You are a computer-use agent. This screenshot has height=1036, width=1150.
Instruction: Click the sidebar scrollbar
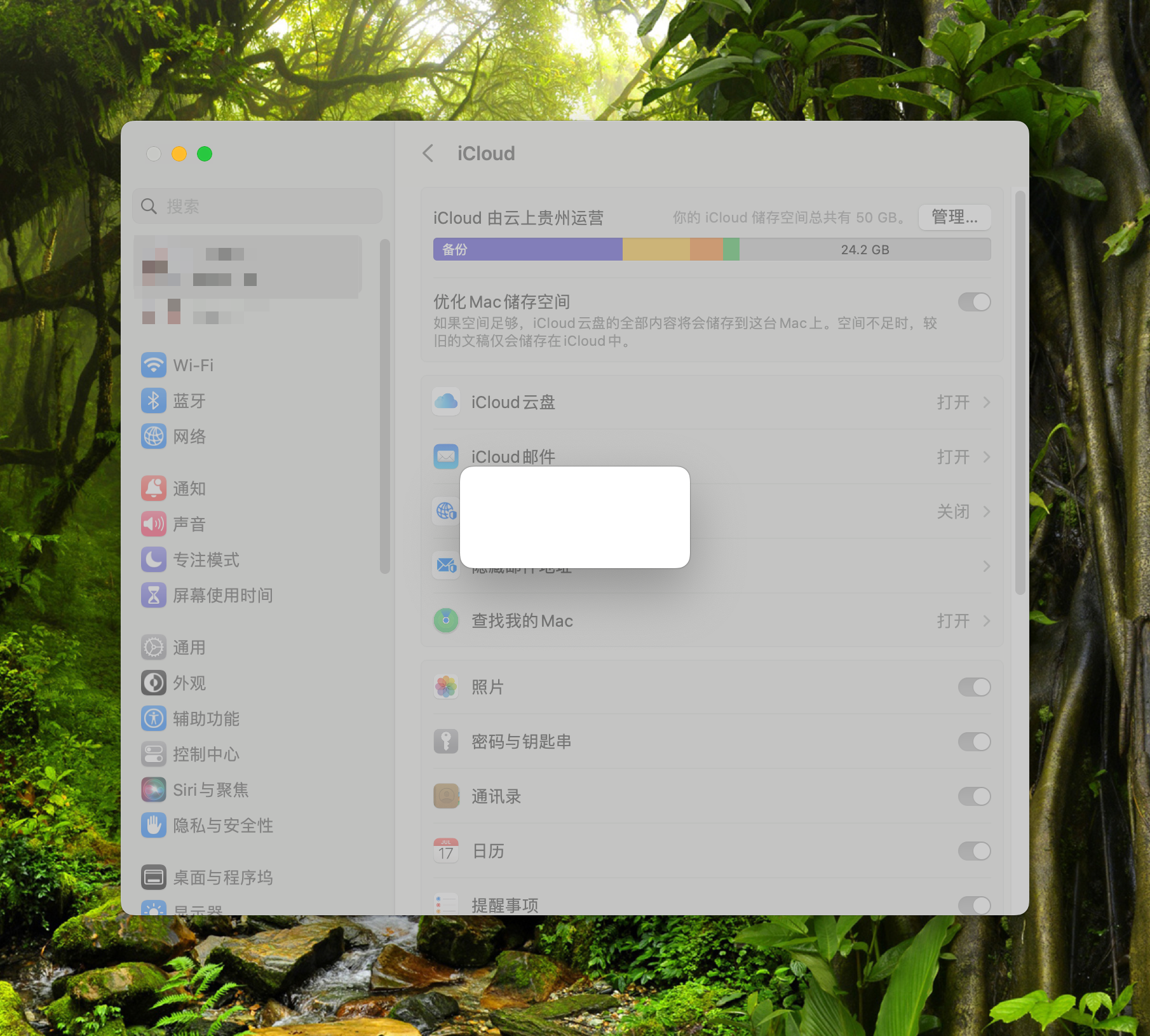[384, 407]
